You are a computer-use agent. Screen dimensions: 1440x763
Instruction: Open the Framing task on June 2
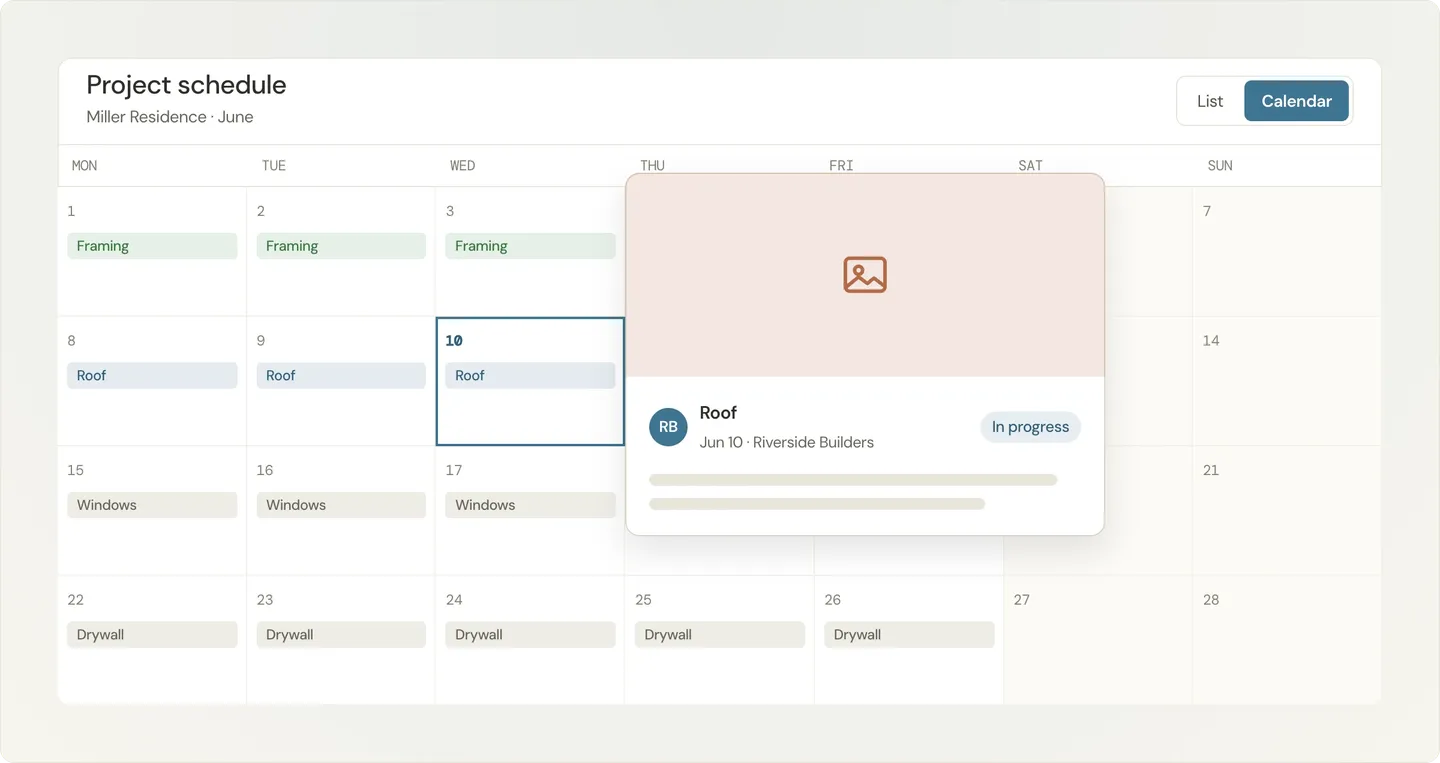click(341, 246)
